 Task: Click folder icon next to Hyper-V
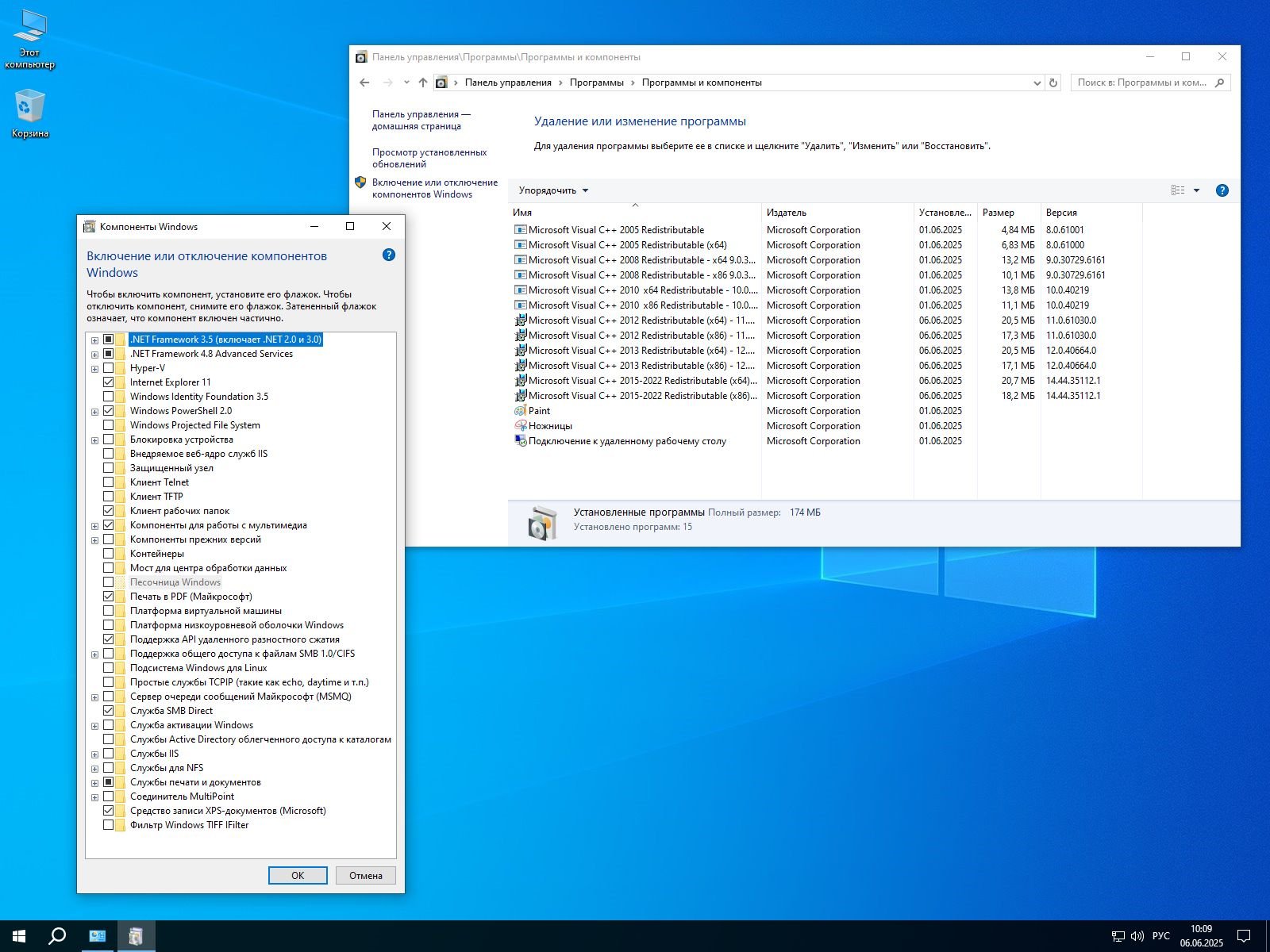click(120, 368)
